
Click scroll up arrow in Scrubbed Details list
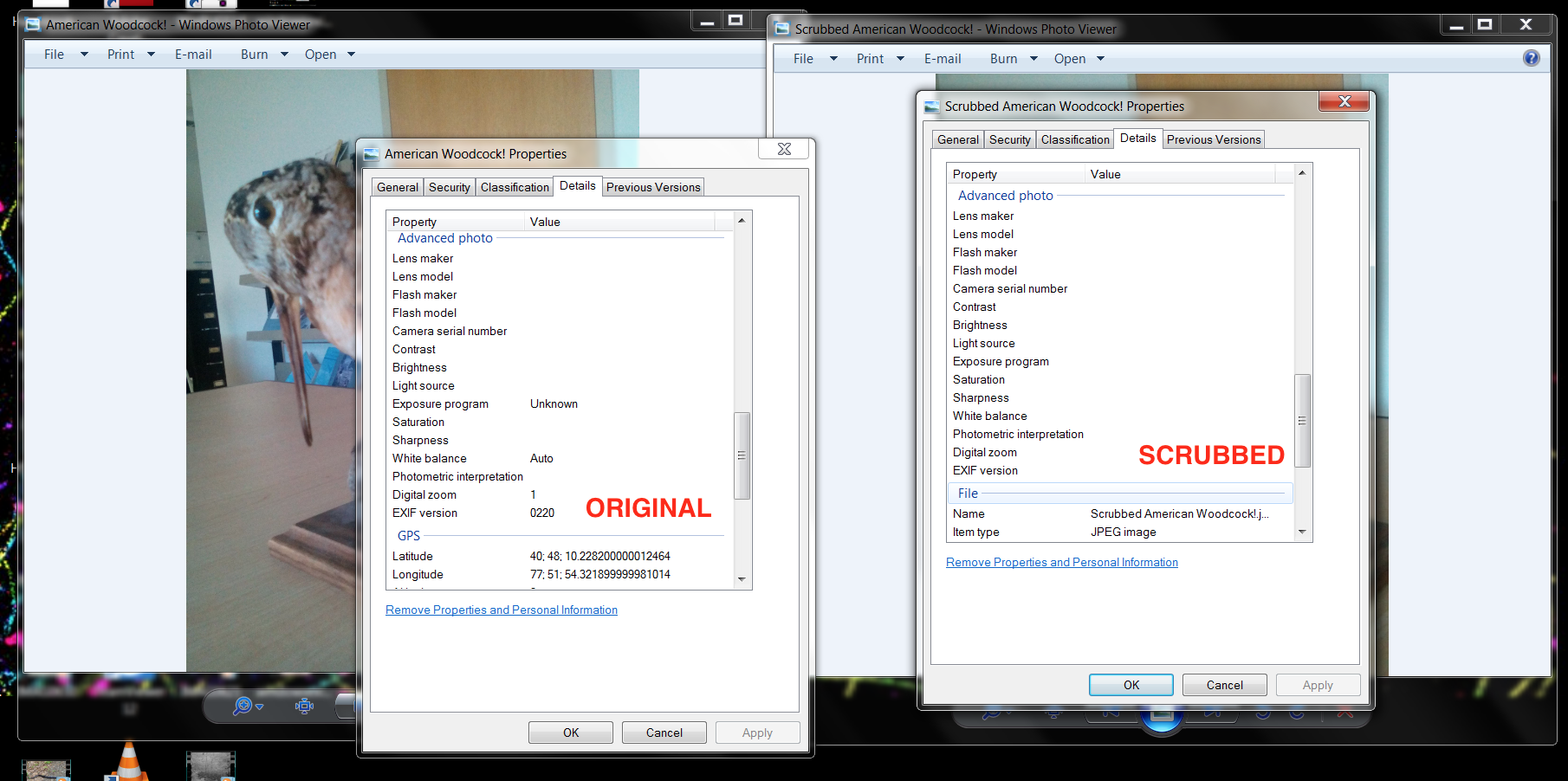pyautogui.click(x=1302, y=172)
